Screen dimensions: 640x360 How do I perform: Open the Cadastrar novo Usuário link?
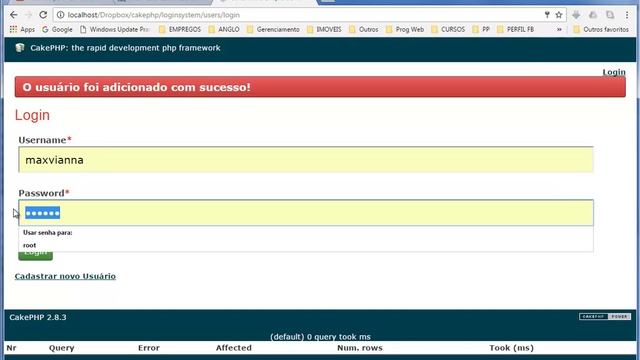pyautogui.click(x=65, y=276)
